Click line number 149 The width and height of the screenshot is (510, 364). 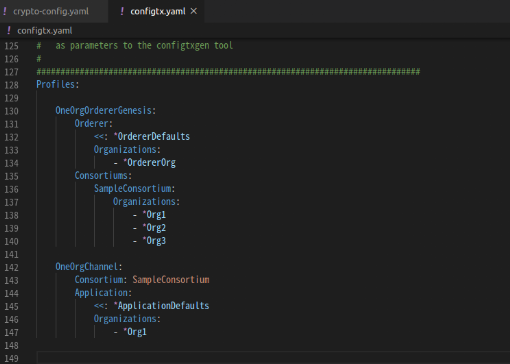tap(11, 358)
